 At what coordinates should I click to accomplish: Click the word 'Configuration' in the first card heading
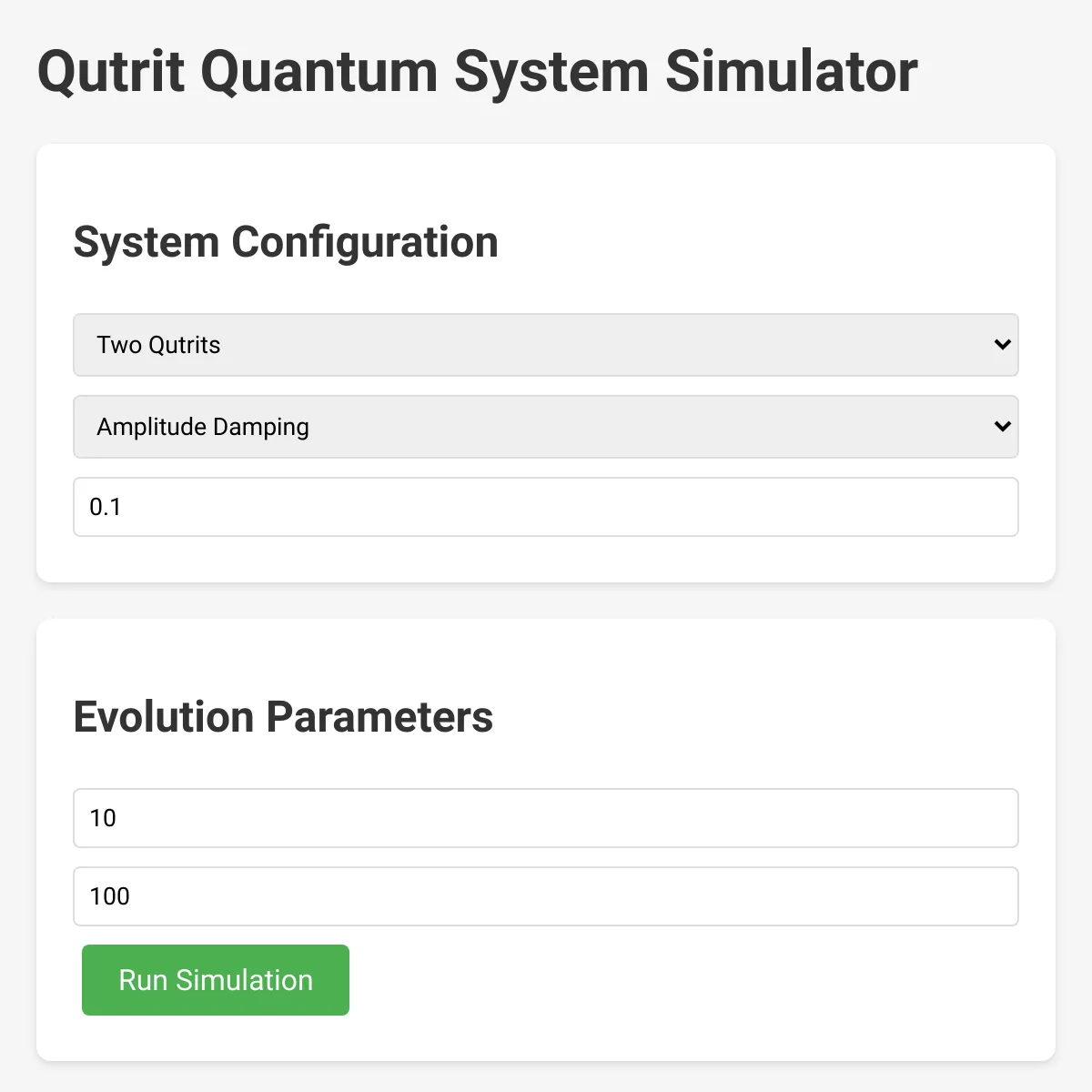pyautogui.click(x=365, y=243)
